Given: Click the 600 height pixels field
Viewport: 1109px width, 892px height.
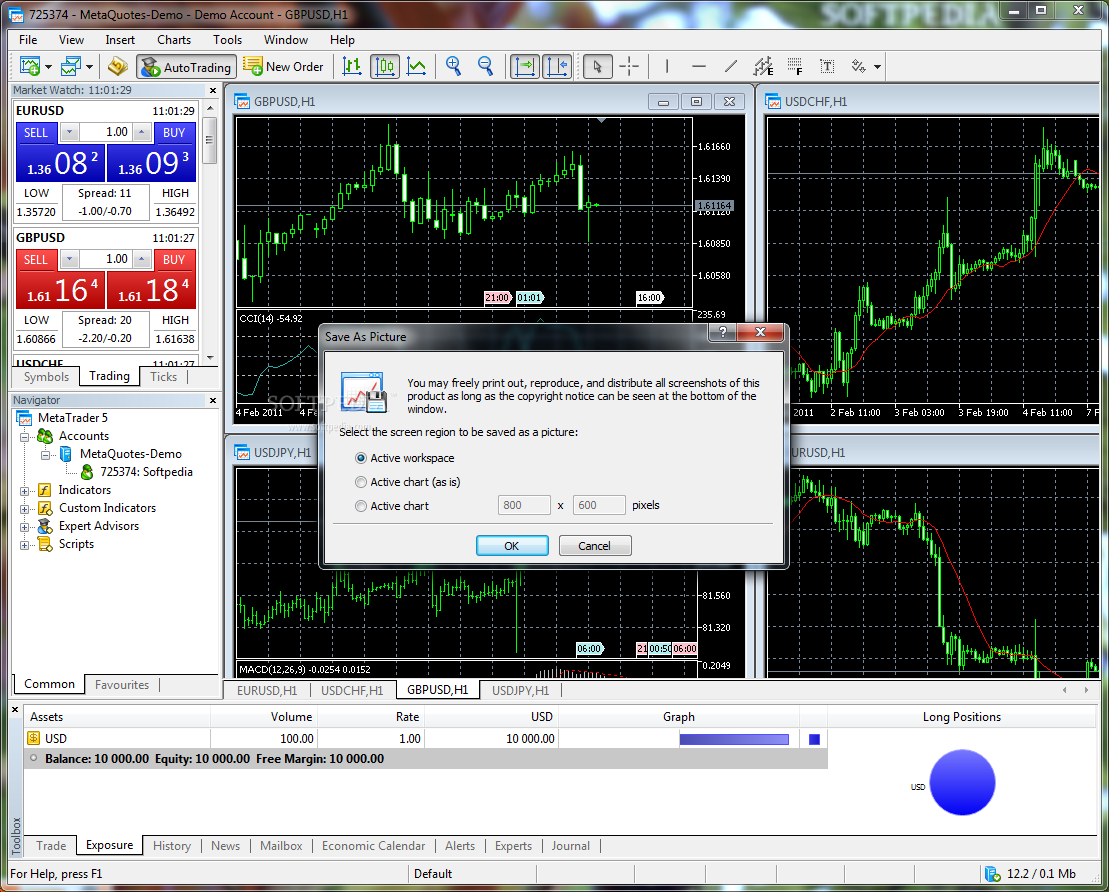Looking at the screenshot, I should point(599,505).
